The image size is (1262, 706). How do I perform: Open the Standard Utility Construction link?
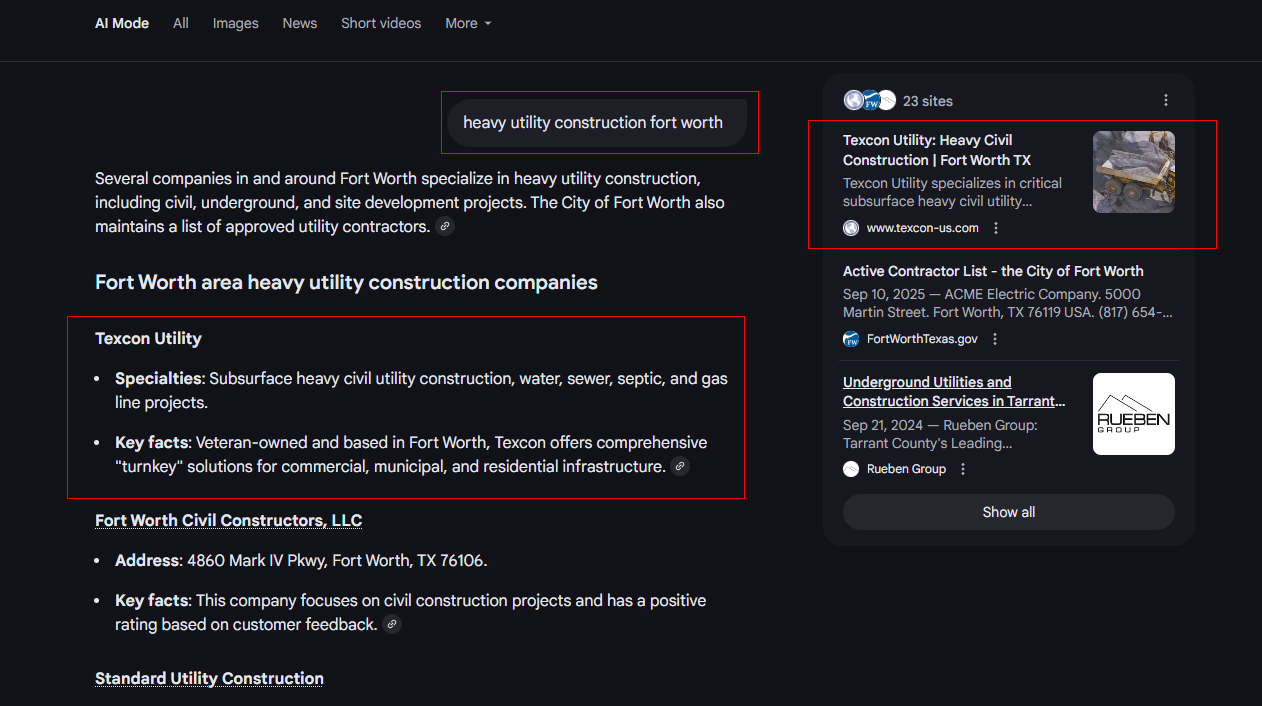209,678
